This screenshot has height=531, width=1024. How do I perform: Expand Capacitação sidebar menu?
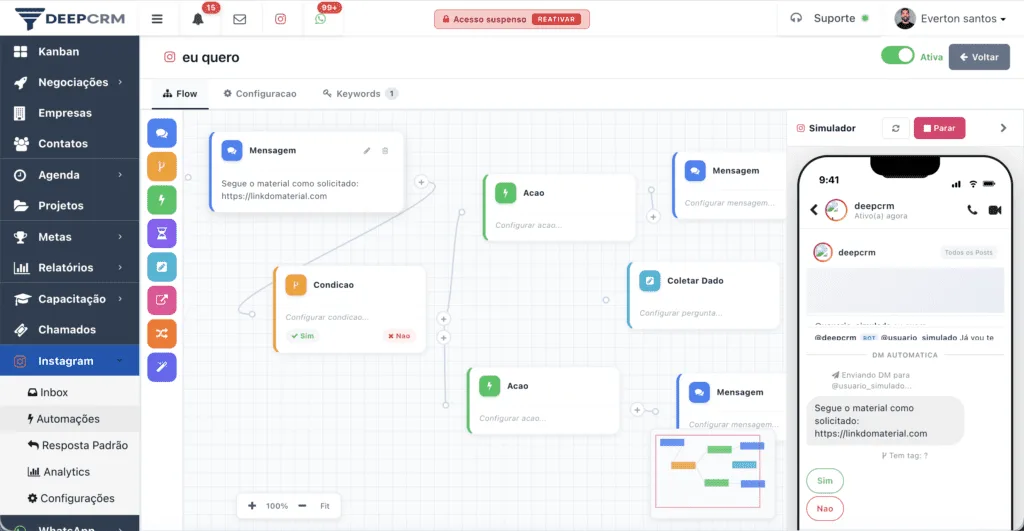tap(69, 299)
